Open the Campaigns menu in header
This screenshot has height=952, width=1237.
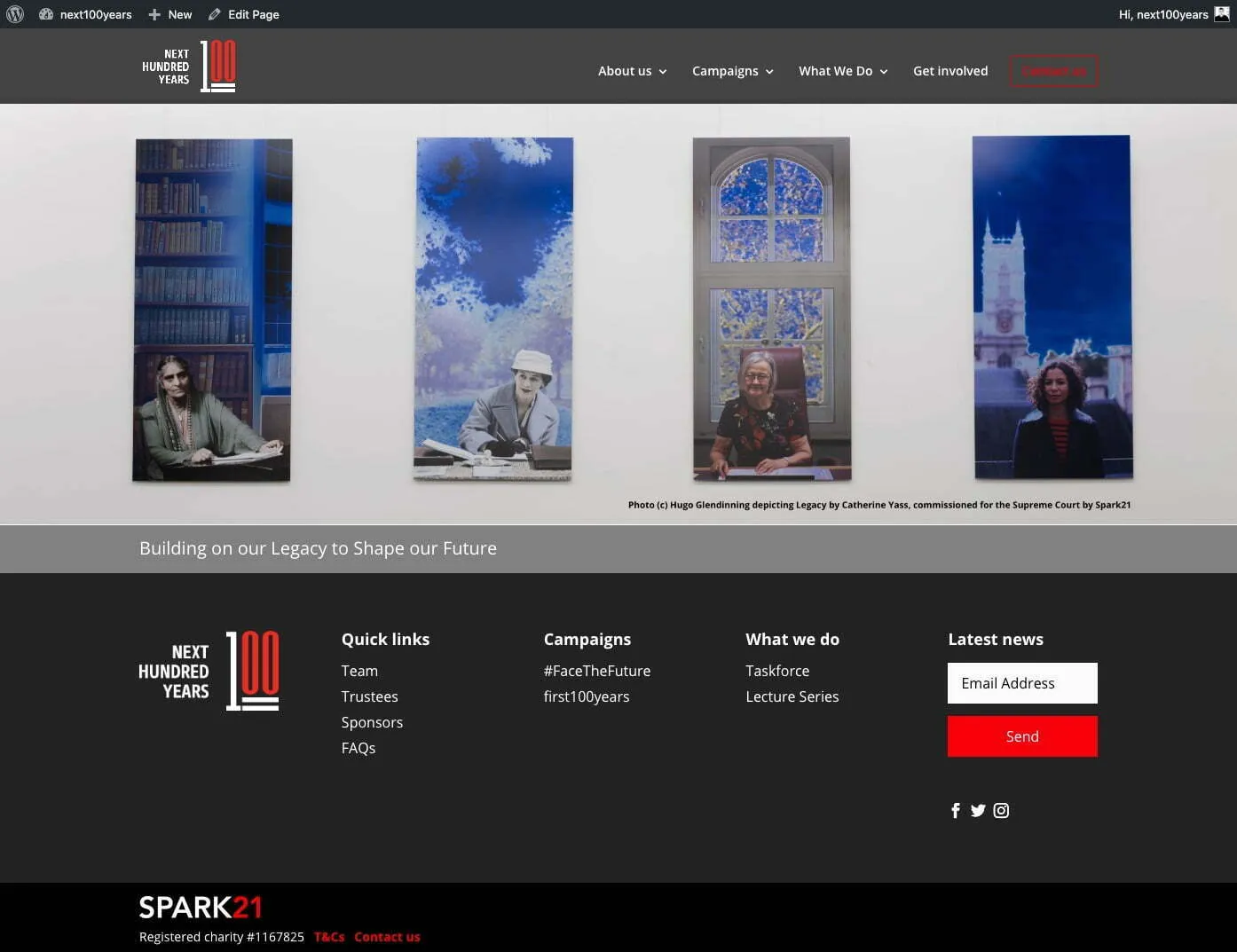[725, 71]
